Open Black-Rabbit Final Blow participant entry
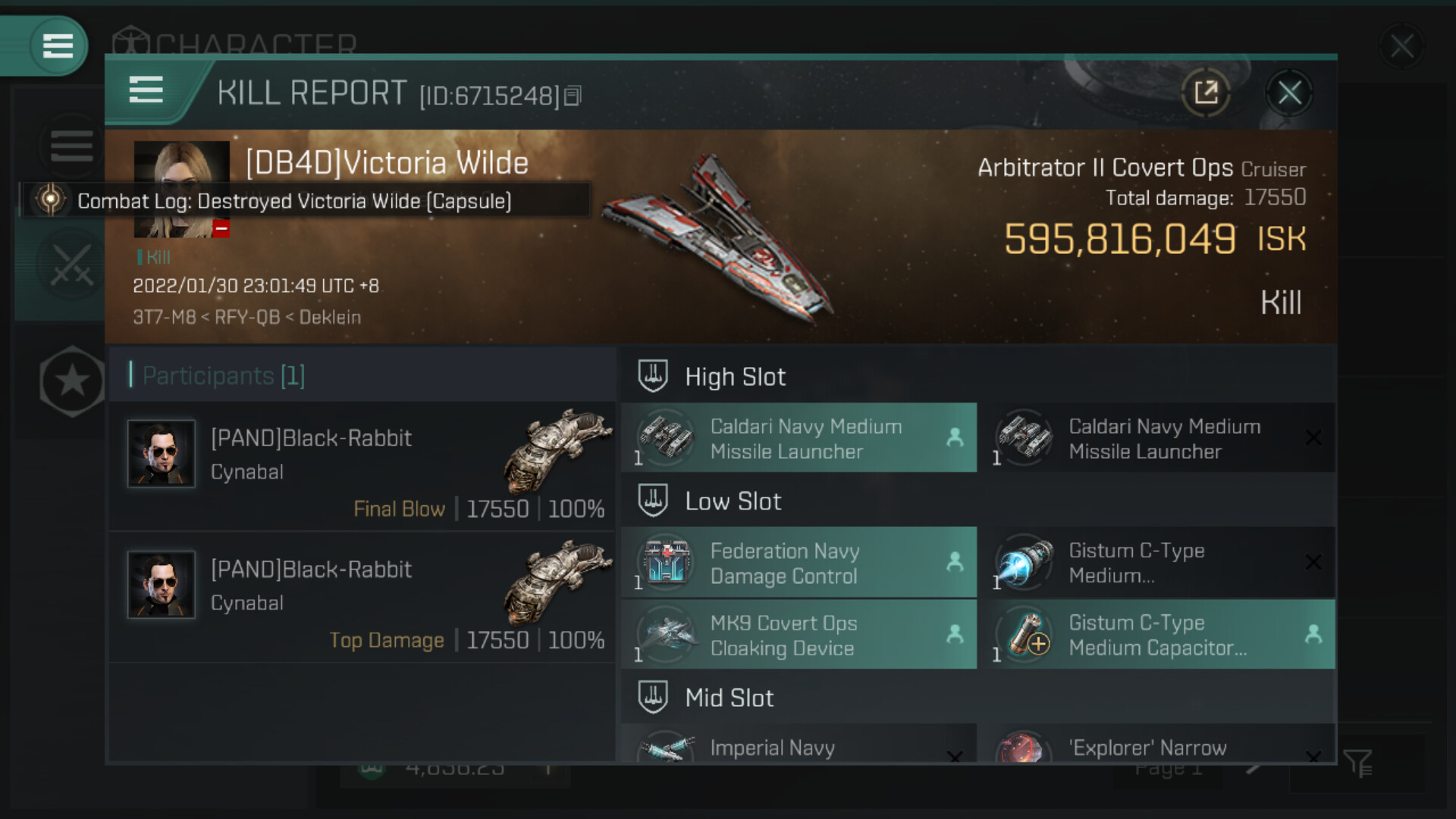The width and height of the screenshot is (1456, 819). click(x=362, y=466)
